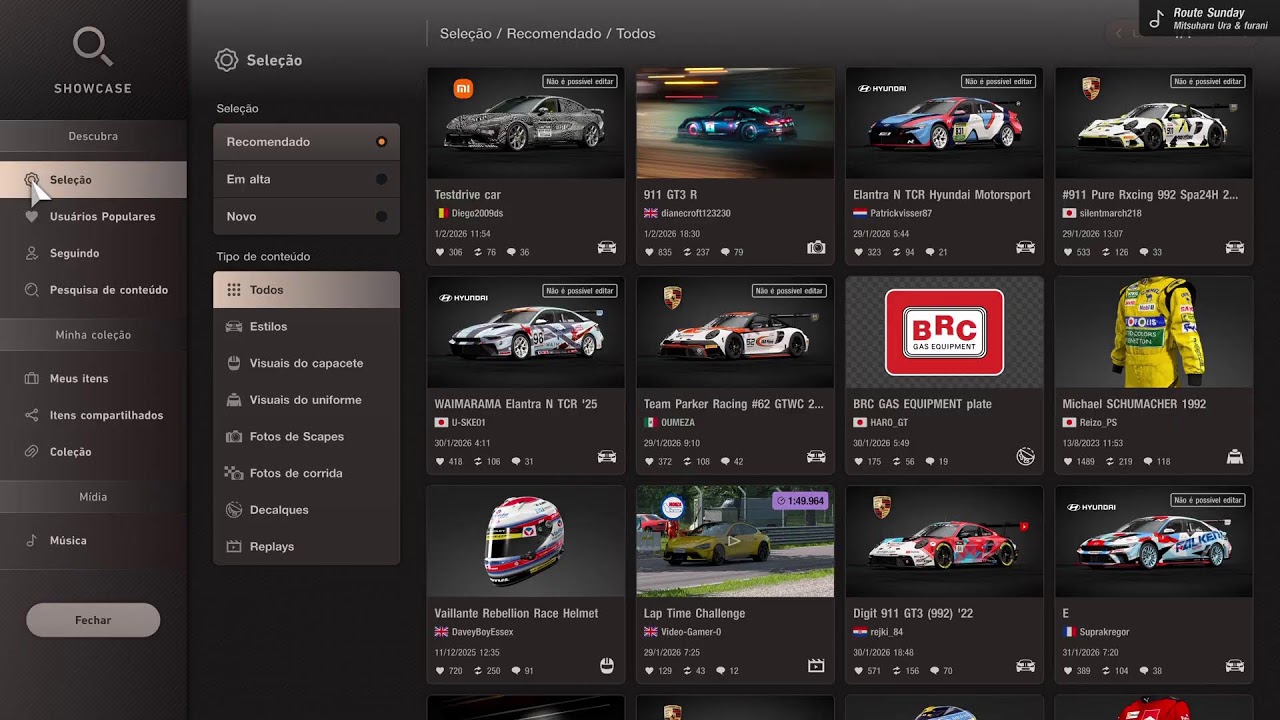Image resolution: width=1280 pixels, height=720 pixels.
Task: Click reshare icon on WAIMARAMA Elantra
Action: tap(478, 462)
